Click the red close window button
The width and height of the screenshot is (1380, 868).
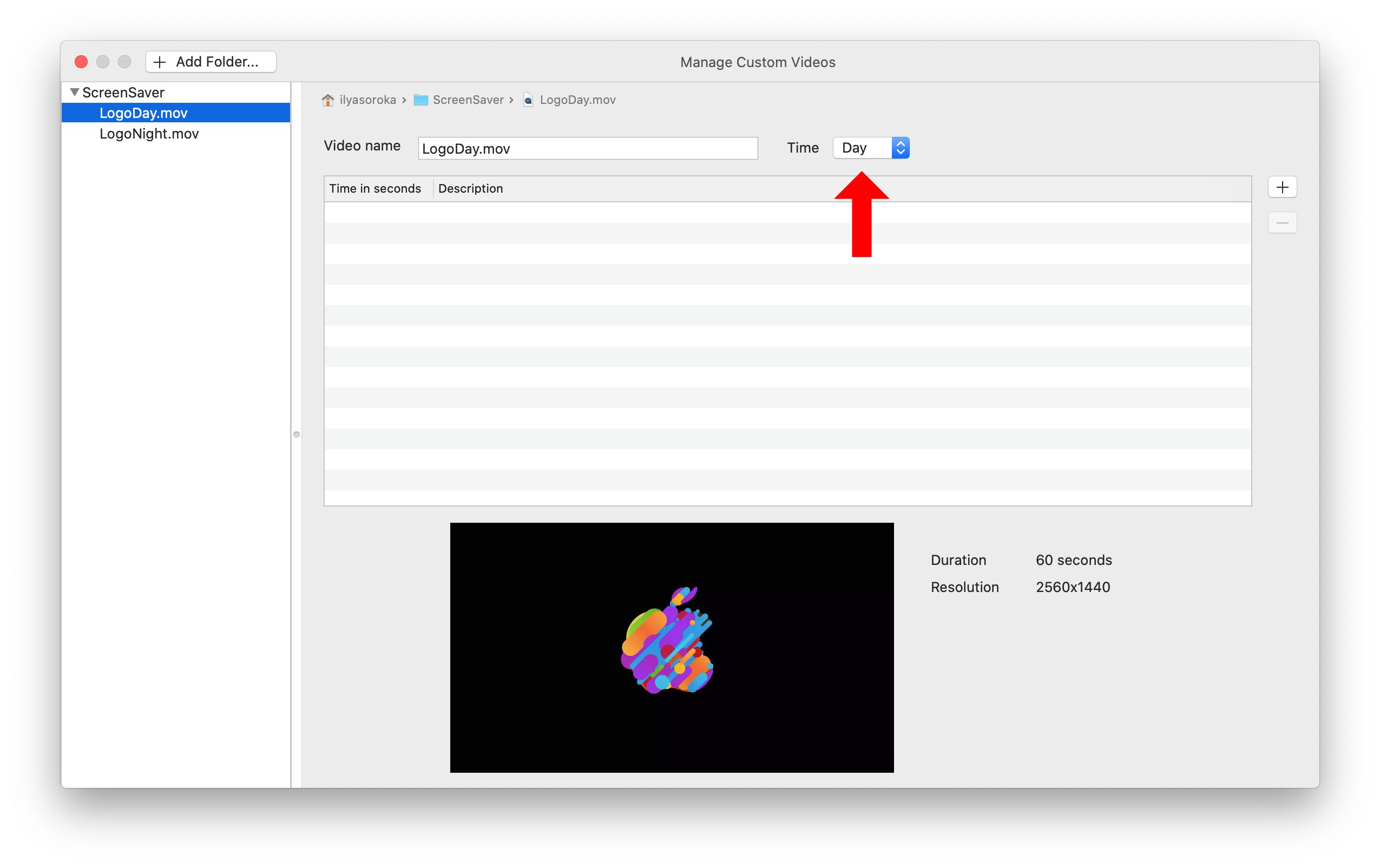pos(81,62)
